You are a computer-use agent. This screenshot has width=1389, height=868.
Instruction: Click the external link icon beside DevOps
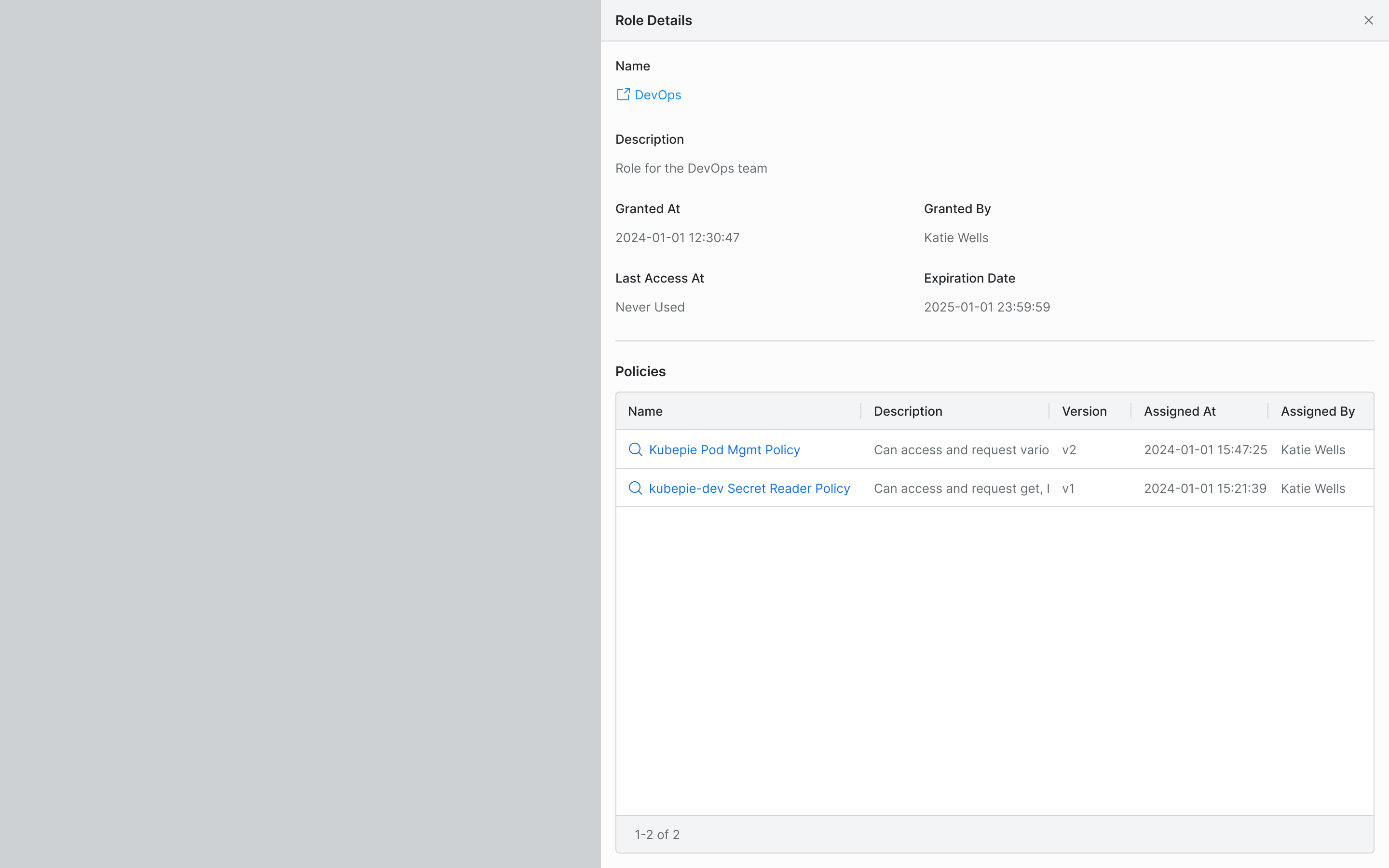(x=623, y=94)
